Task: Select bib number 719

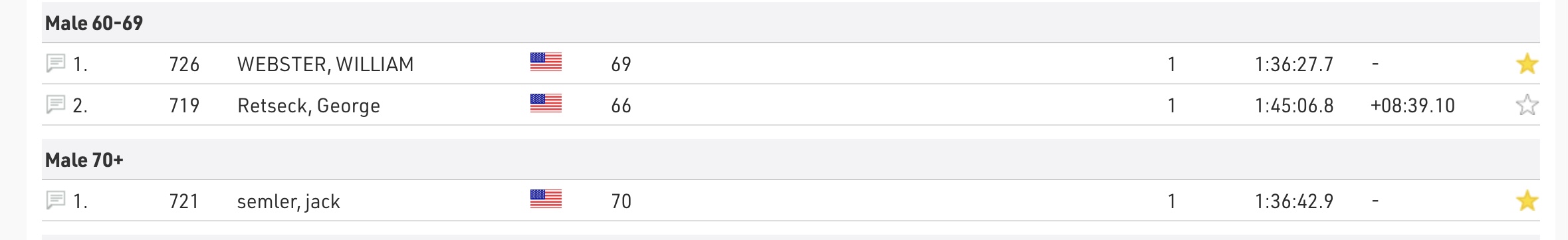Action: pyautogui.click(x=184, y=106)
